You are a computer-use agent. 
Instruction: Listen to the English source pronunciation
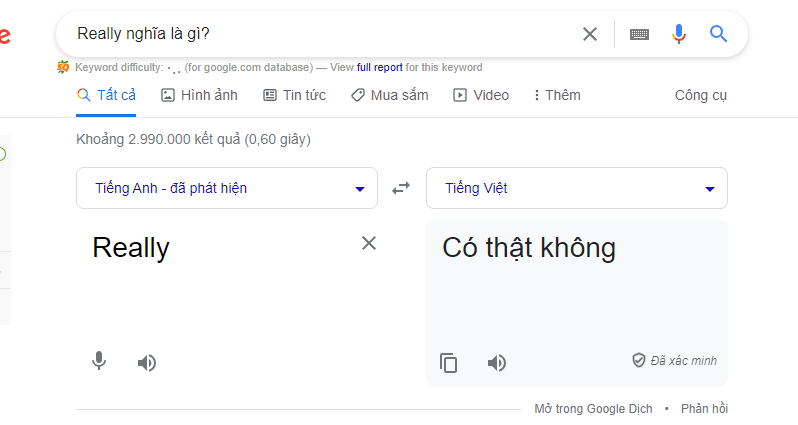(x=147, y=362)
